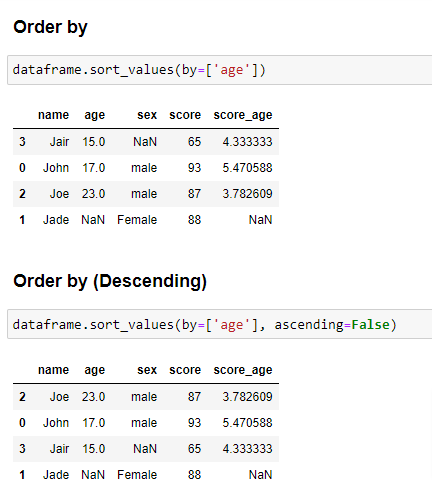Click 3.782609 in the first table
Viewport: 432px width, 497px height.
click(247, 194)
